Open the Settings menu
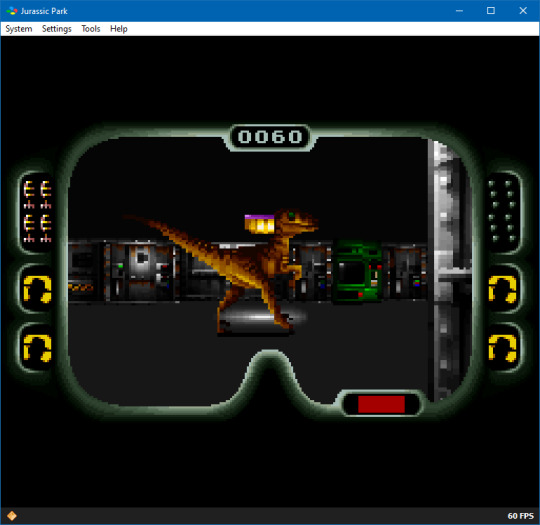This screenshot has height=525, width=540. coord(56,29)
